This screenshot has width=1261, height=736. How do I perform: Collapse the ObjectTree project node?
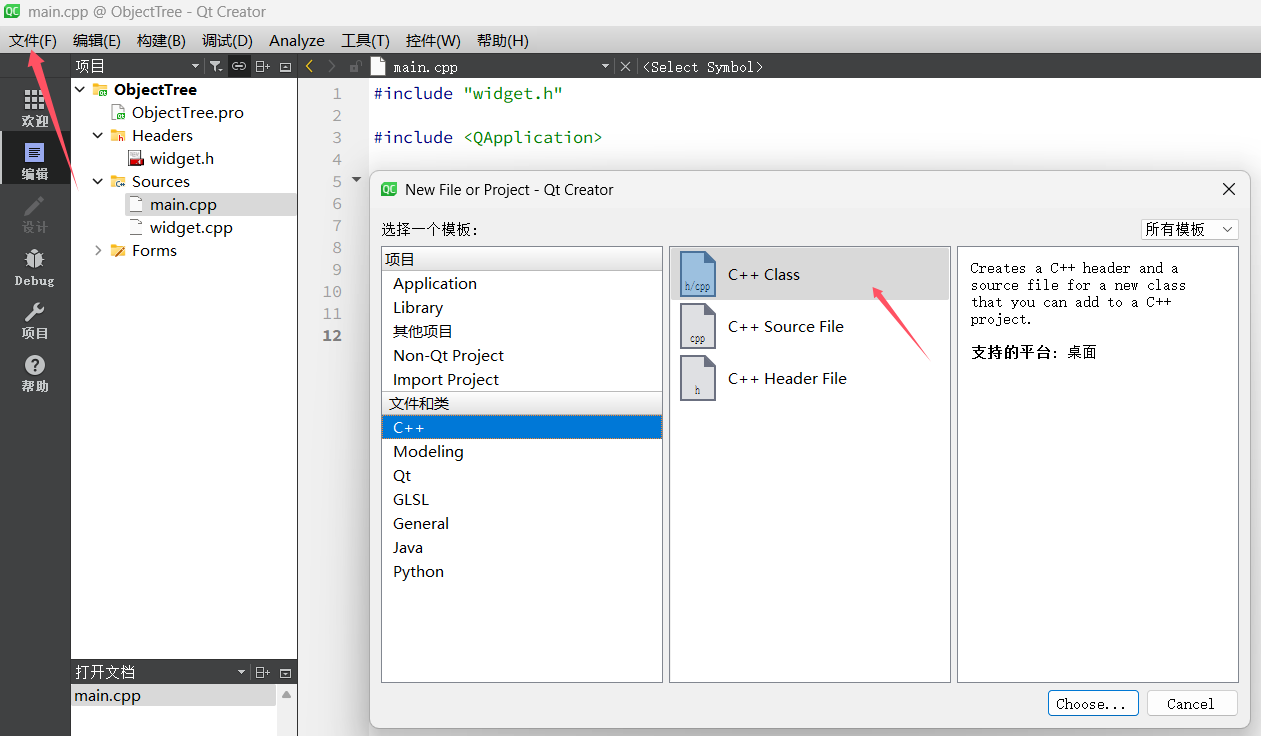(80, 89)
